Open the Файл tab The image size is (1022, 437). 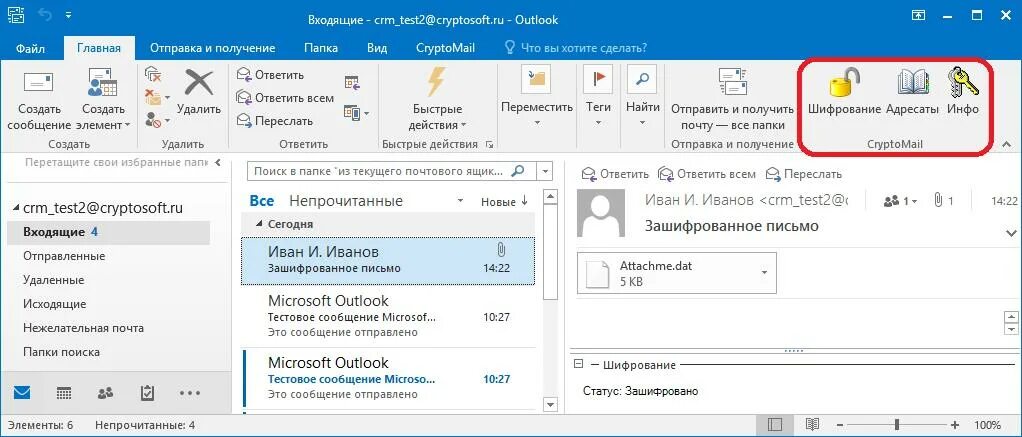click(31, 48)
